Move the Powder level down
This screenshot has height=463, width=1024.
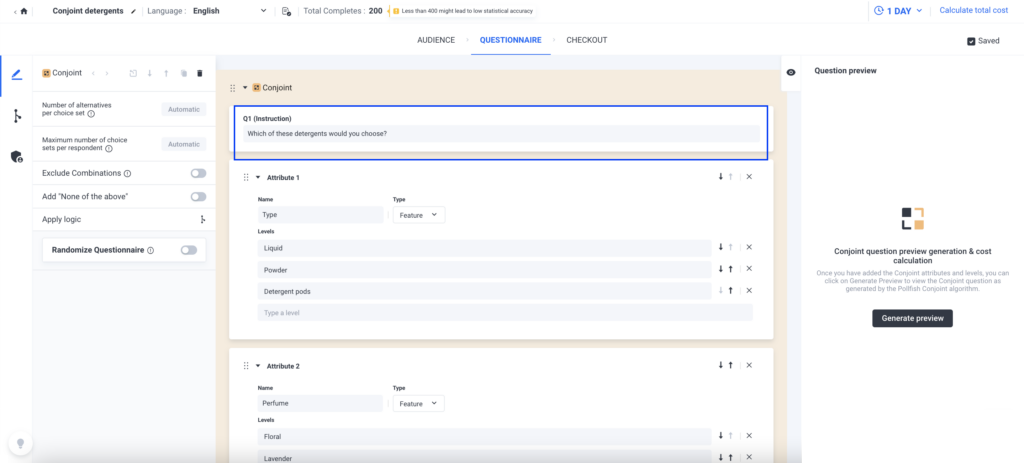coord(721,268)
